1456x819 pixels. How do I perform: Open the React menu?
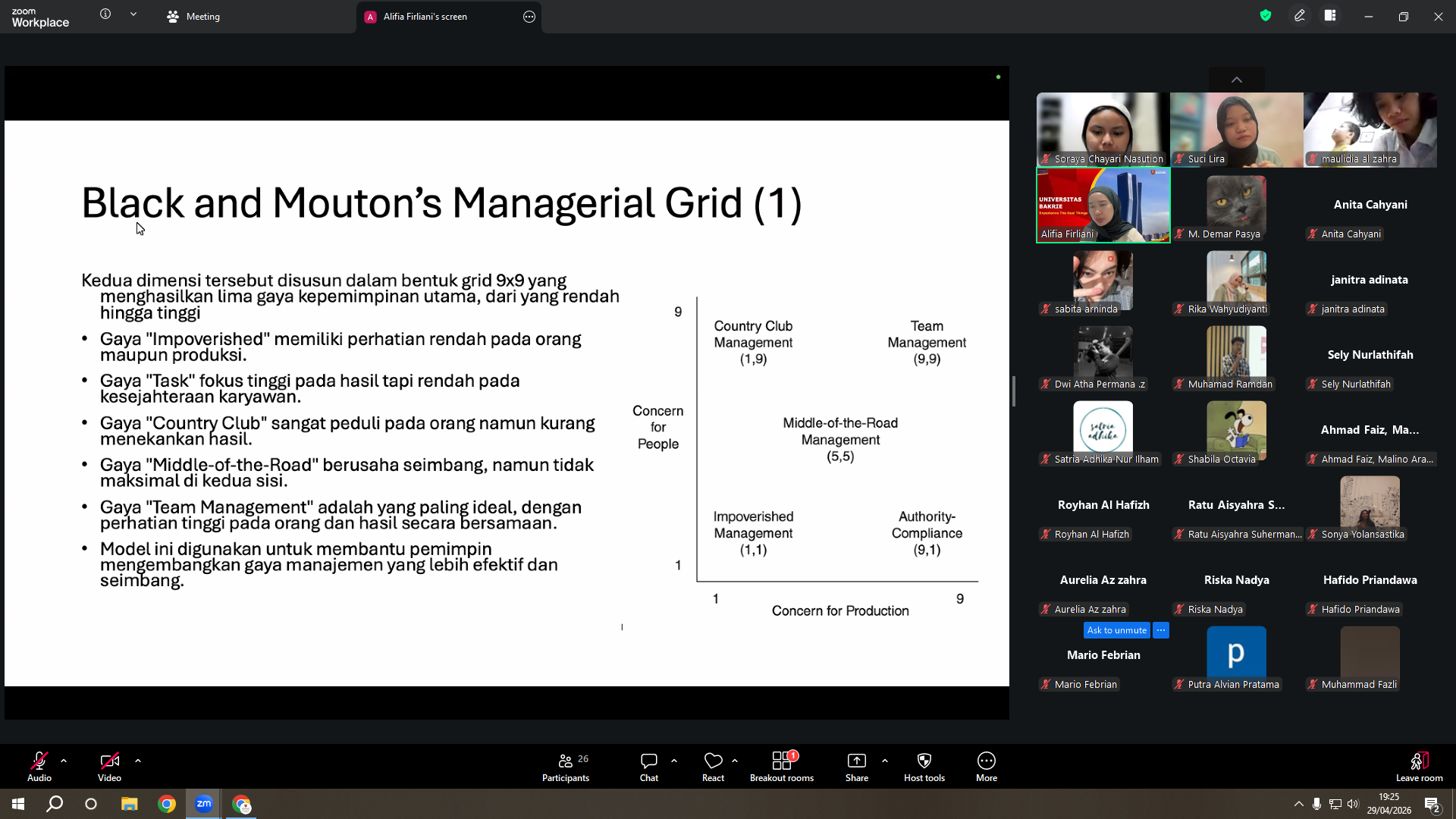[x=713, y=766]
